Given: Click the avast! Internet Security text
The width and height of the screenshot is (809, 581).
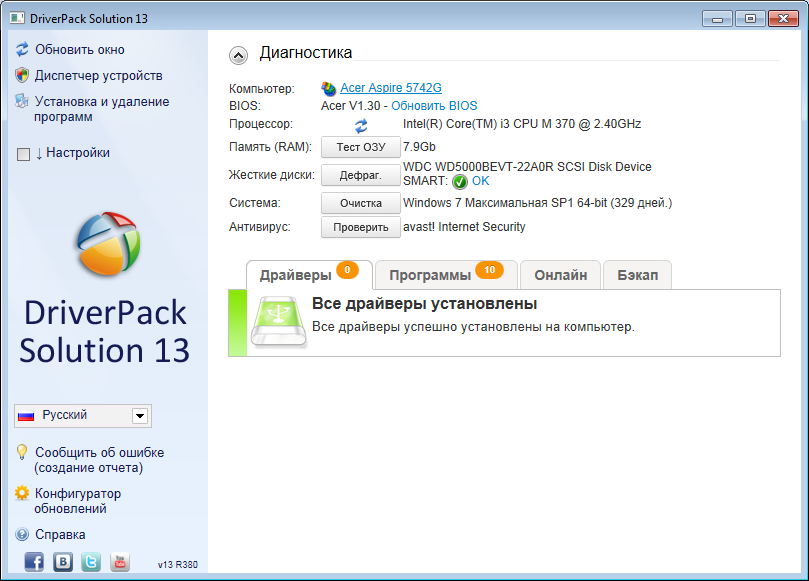Looking at the screenshot, I should (464, 227).
